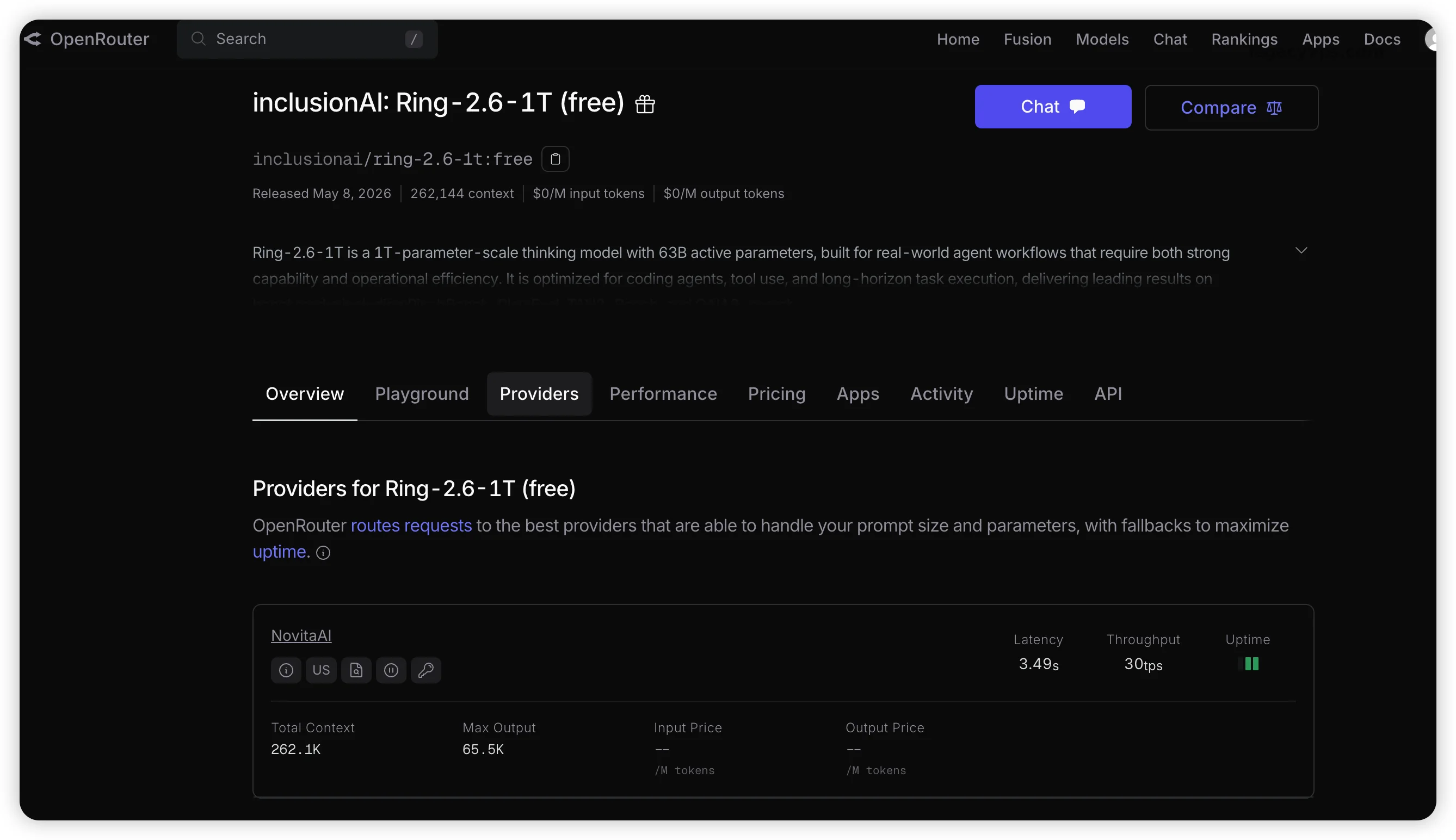Click the '$0/M input tokens' text
1456x840 pixels.
click(x=588, y=193)
